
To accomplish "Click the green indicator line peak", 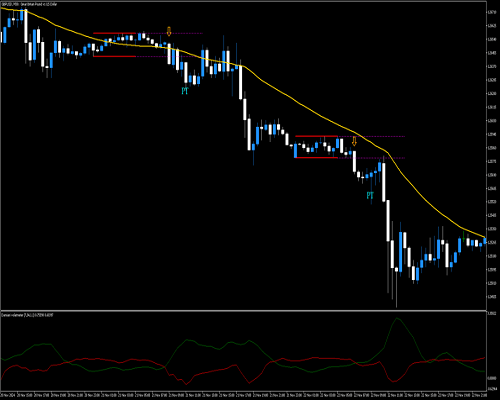I will (x=397, y=318).
